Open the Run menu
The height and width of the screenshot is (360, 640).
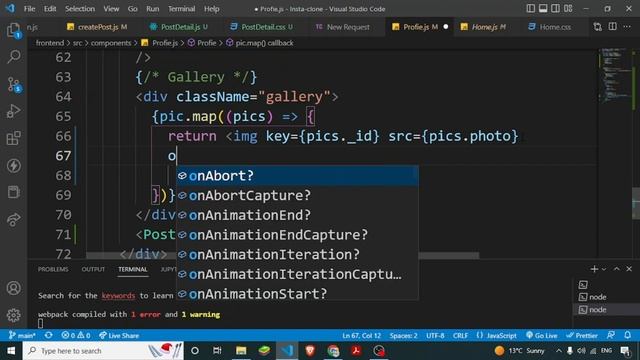[x=152, y=9]
